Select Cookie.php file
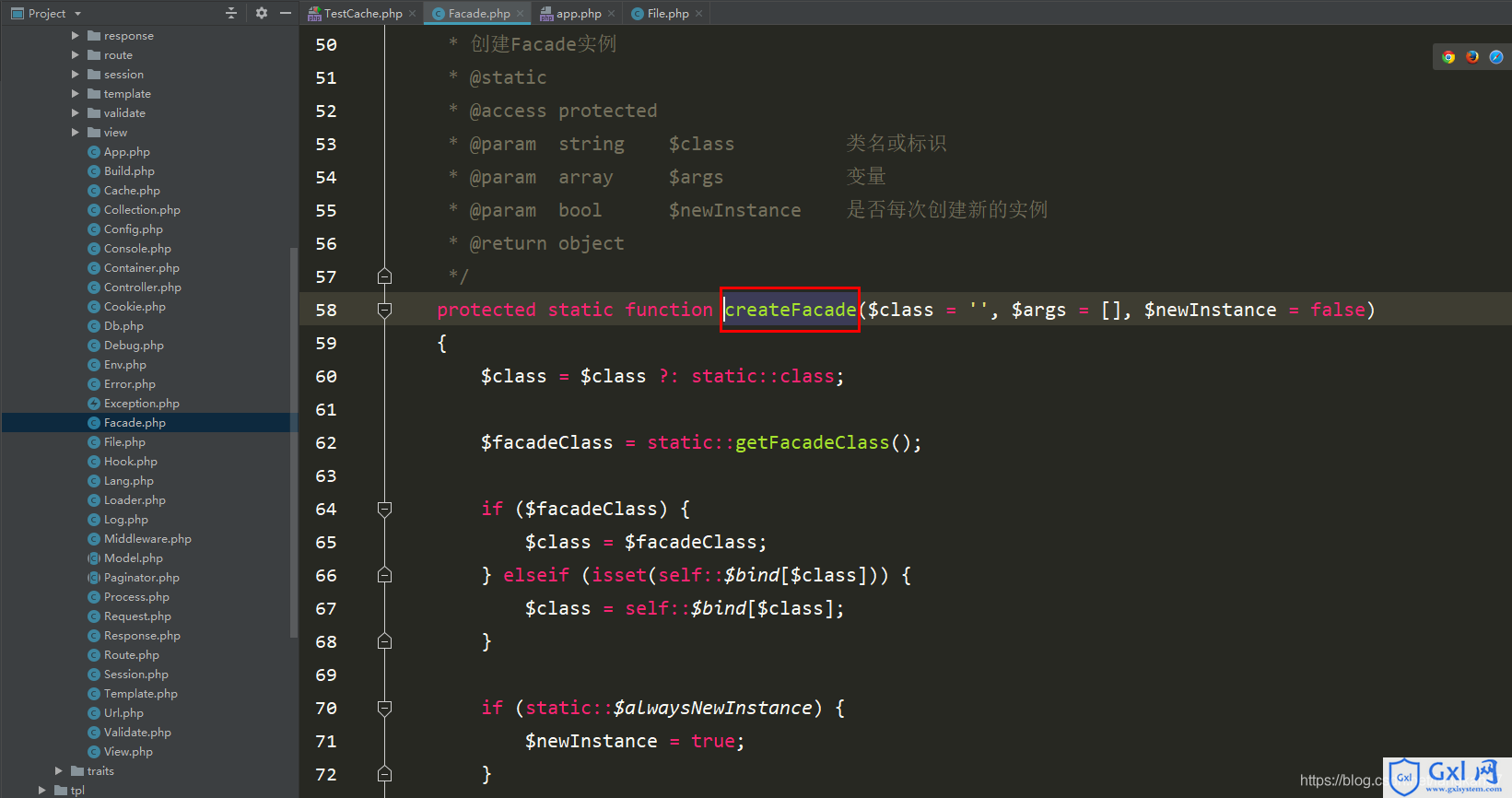The height and width of the screenshot is (798, 1512). coord(135,307)
